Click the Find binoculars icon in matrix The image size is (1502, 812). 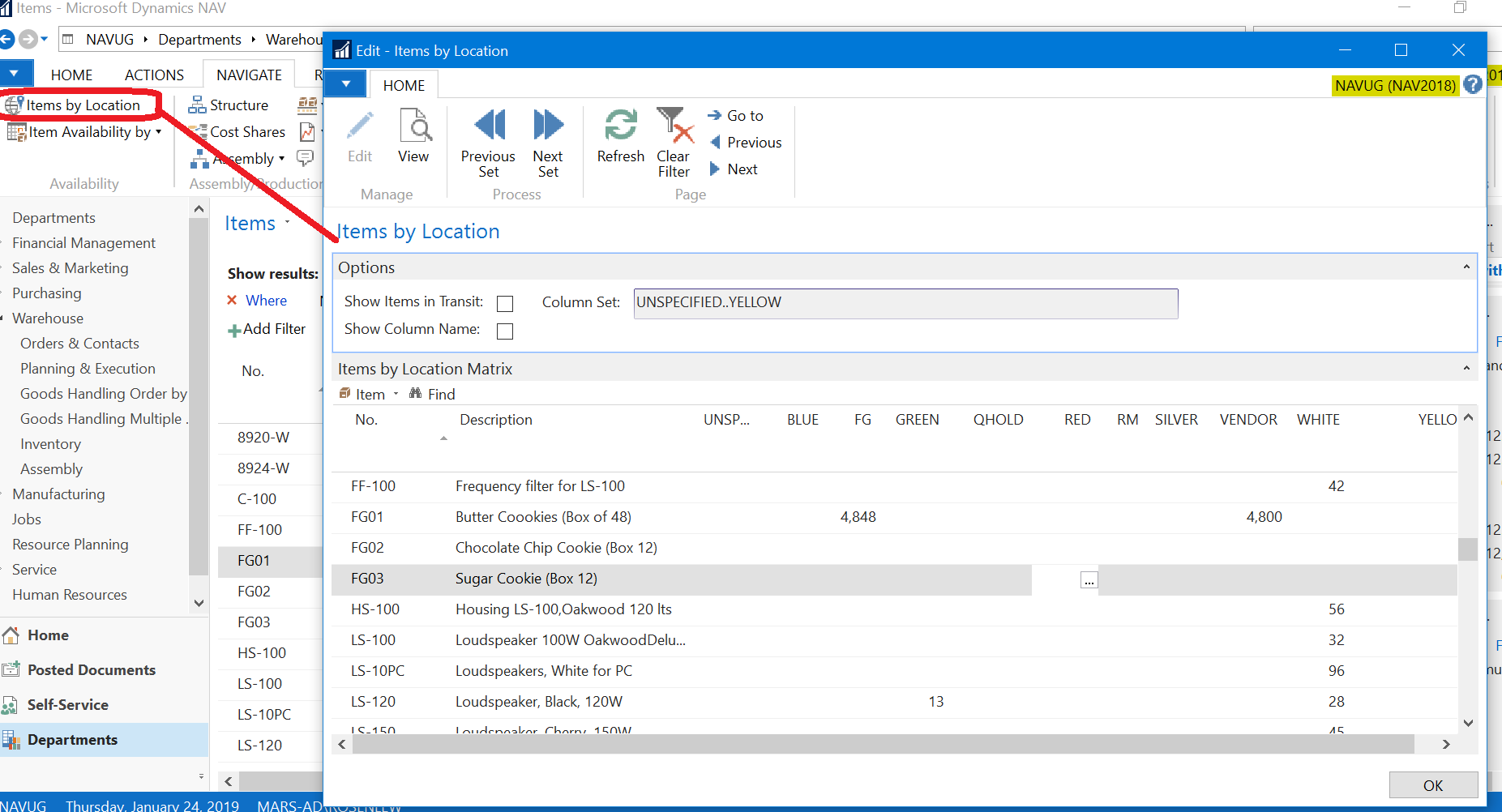coord(416,394)
